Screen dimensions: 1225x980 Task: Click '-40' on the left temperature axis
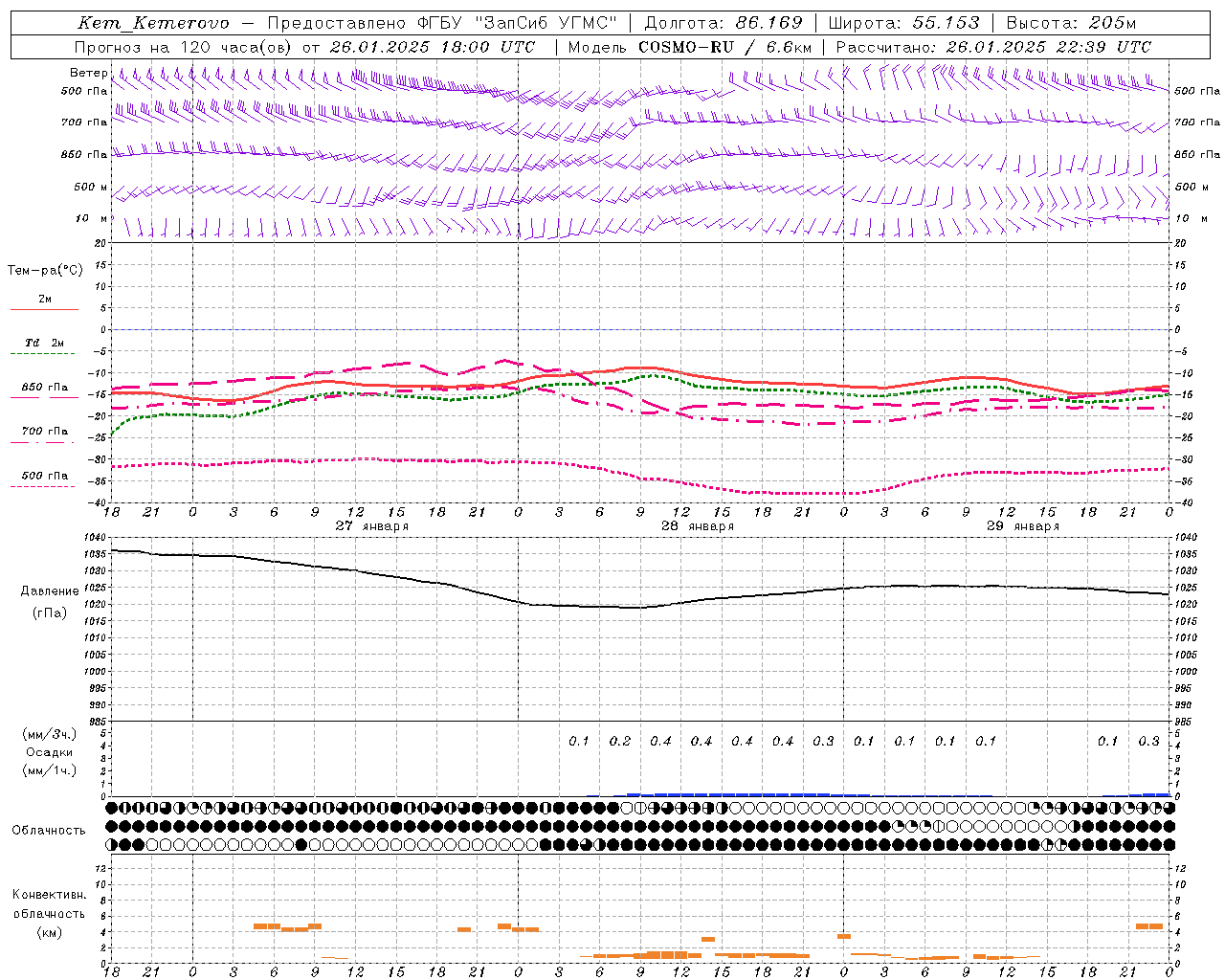(x=98, y=503)
